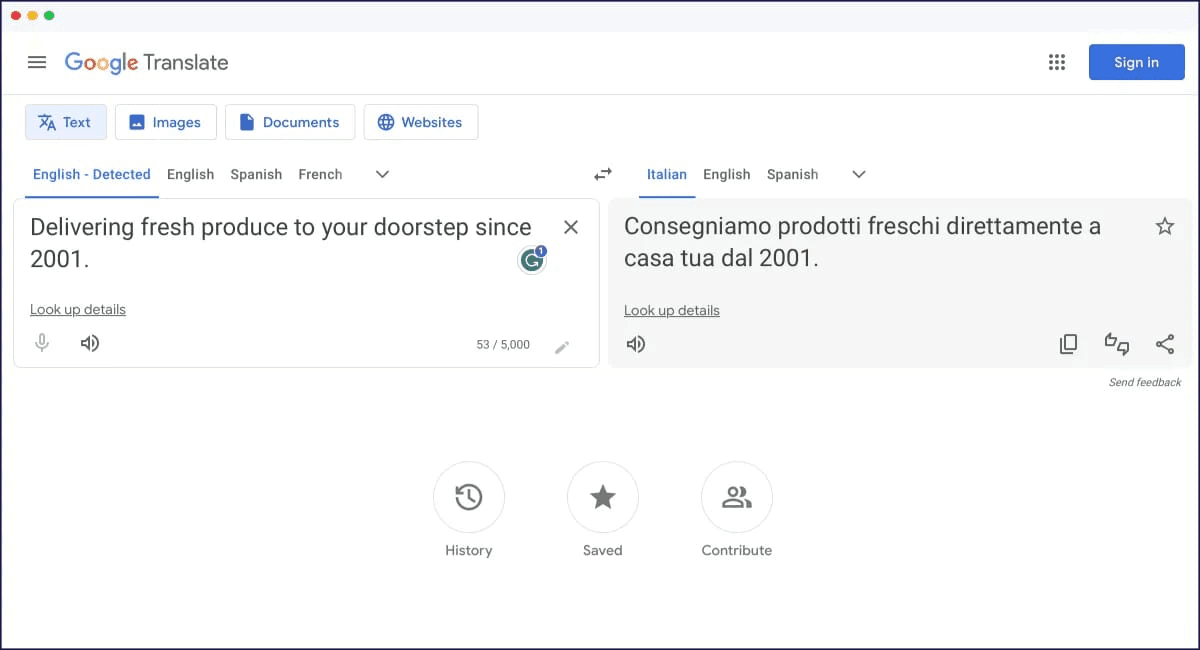Open translation History

(x=469, y=497)
